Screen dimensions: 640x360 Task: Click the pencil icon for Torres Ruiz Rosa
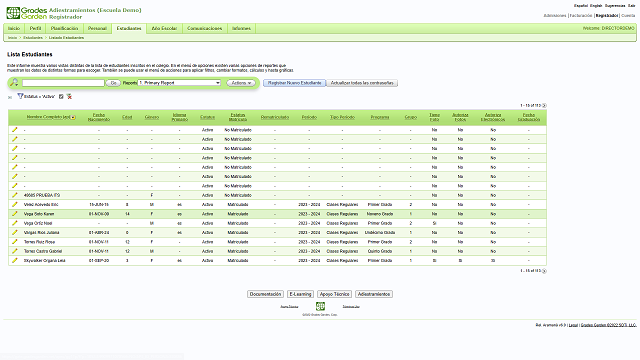(x=15, y=242)
